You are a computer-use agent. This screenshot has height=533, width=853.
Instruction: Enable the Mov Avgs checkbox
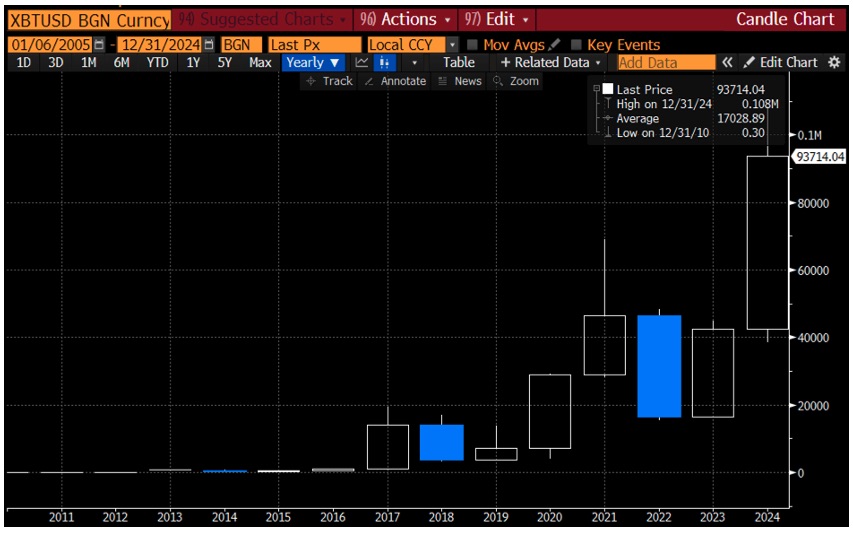[x=472, y=45]
